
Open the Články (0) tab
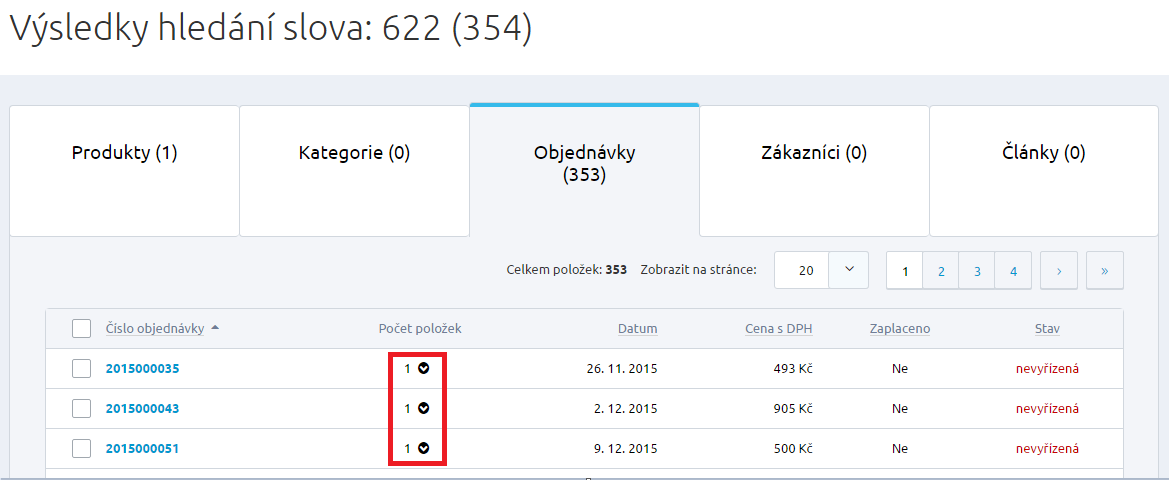[x=1043, y=153]
